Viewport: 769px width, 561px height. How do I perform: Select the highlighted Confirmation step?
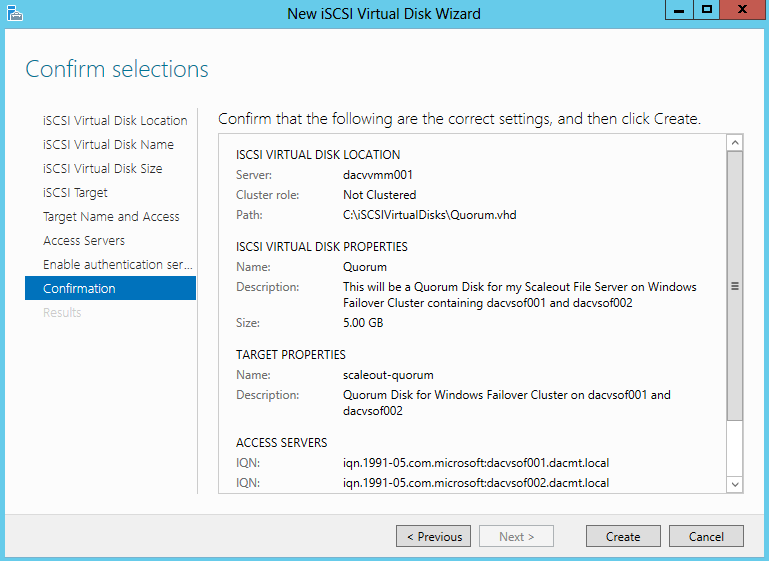(110, 288)
